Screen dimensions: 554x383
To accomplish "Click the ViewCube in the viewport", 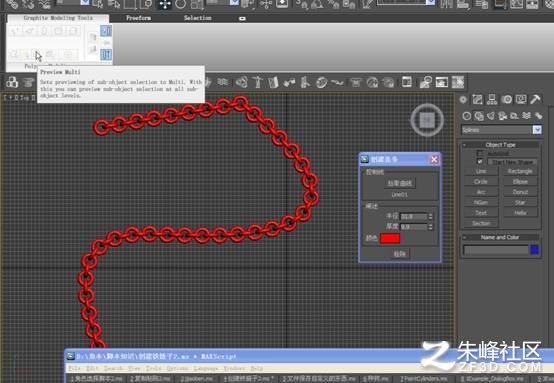I will (x=427, y=120).
